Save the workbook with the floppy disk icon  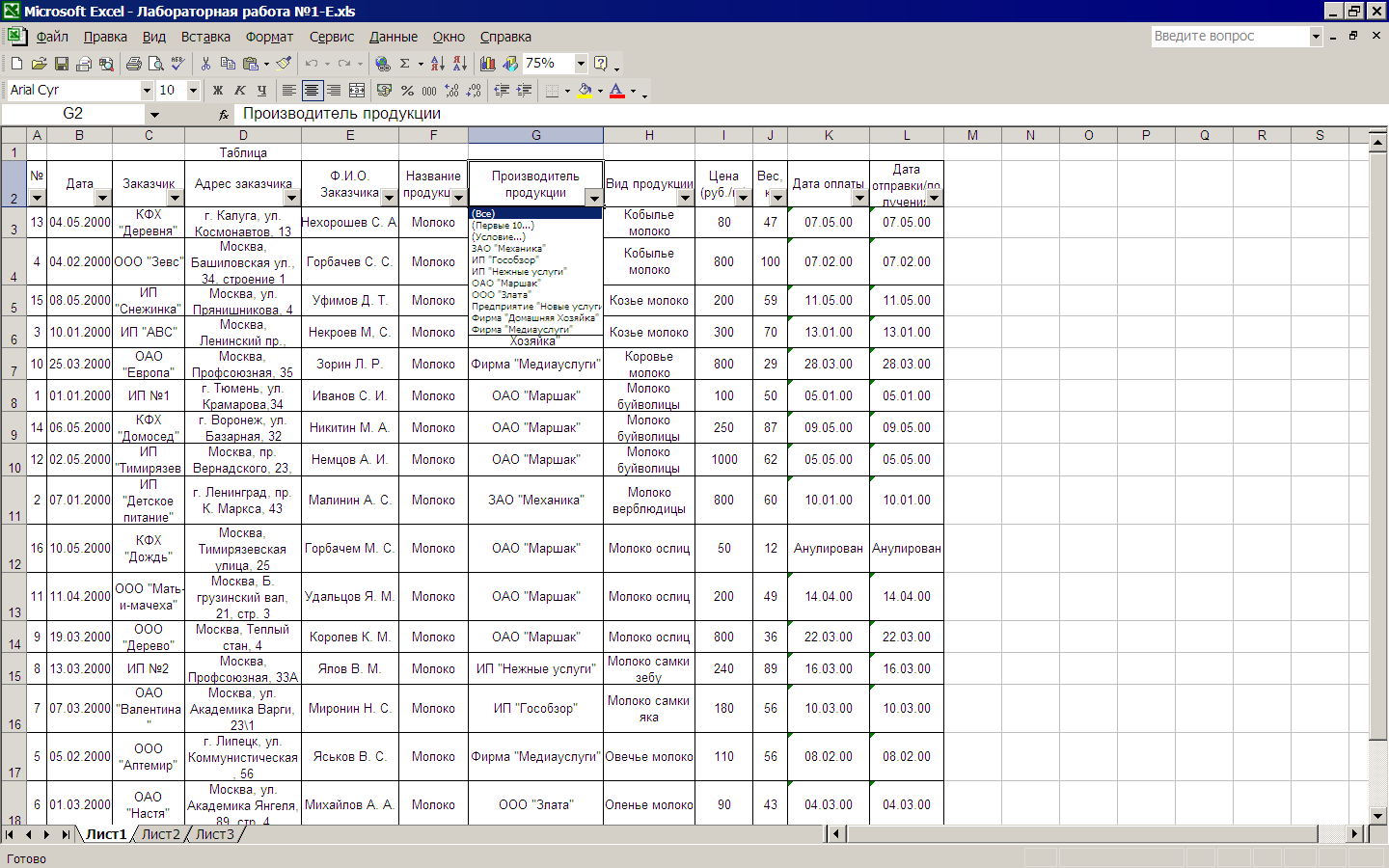click(x=61, y=64)
